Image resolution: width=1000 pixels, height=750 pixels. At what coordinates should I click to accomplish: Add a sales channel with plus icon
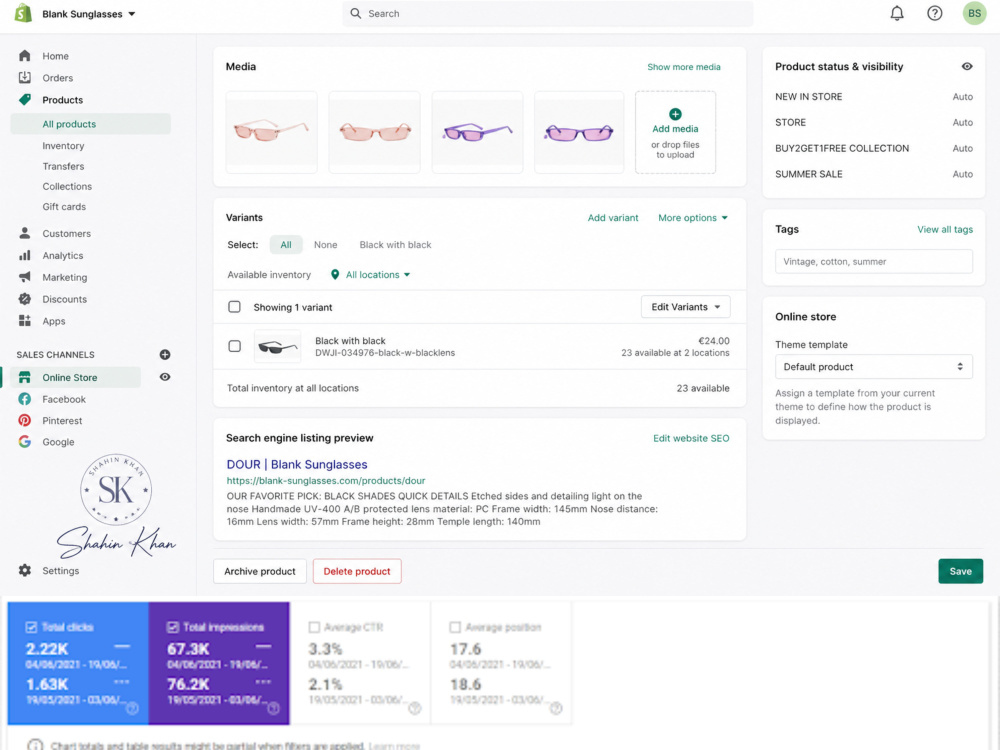165,355
